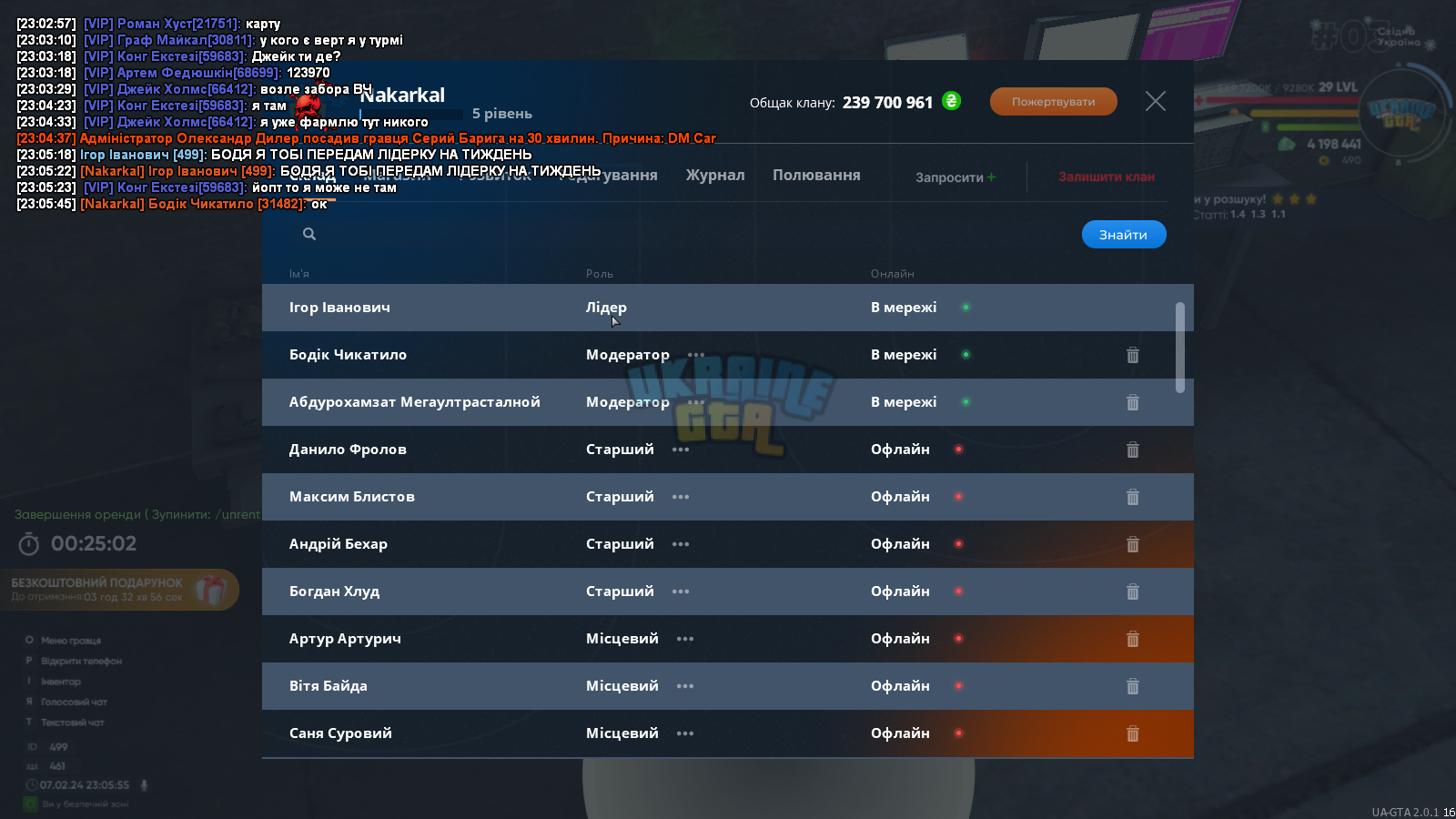Remove Максим Блистов with trash icon
This screenshot has width=1456, height=819.
(x=1133, y=497)
